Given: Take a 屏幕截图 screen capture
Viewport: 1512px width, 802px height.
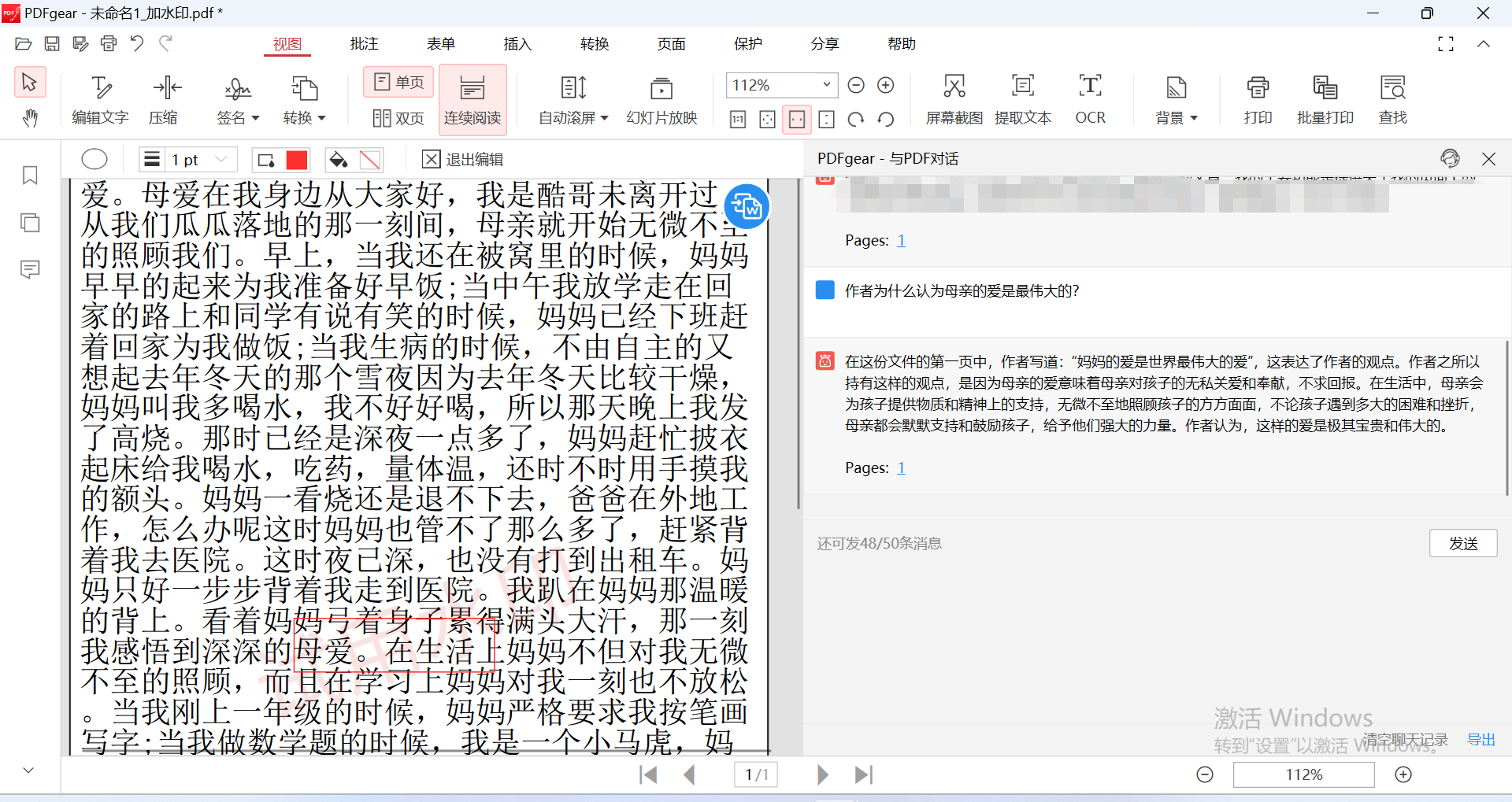Looking at the screenshot, I should pos(953,98).
